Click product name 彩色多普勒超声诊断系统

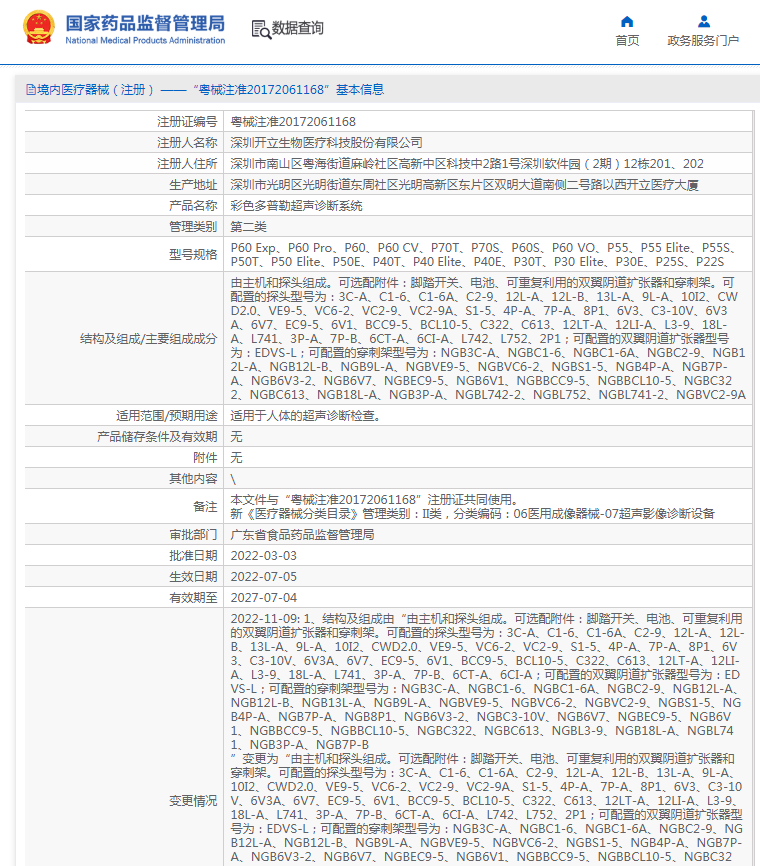296,205
